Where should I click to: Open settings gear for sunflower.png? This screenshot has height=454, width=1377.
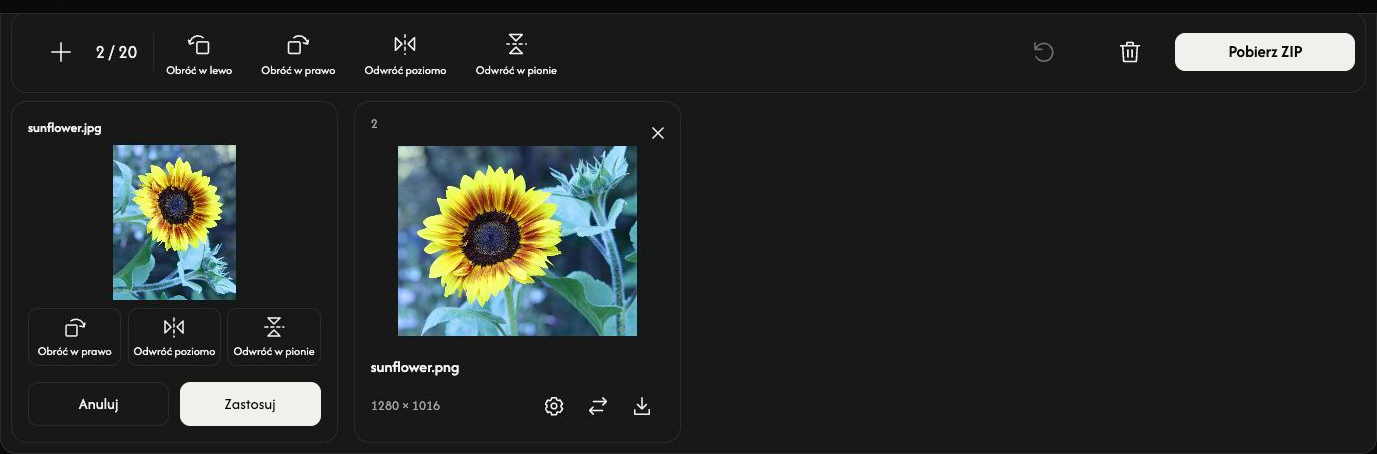554,406
